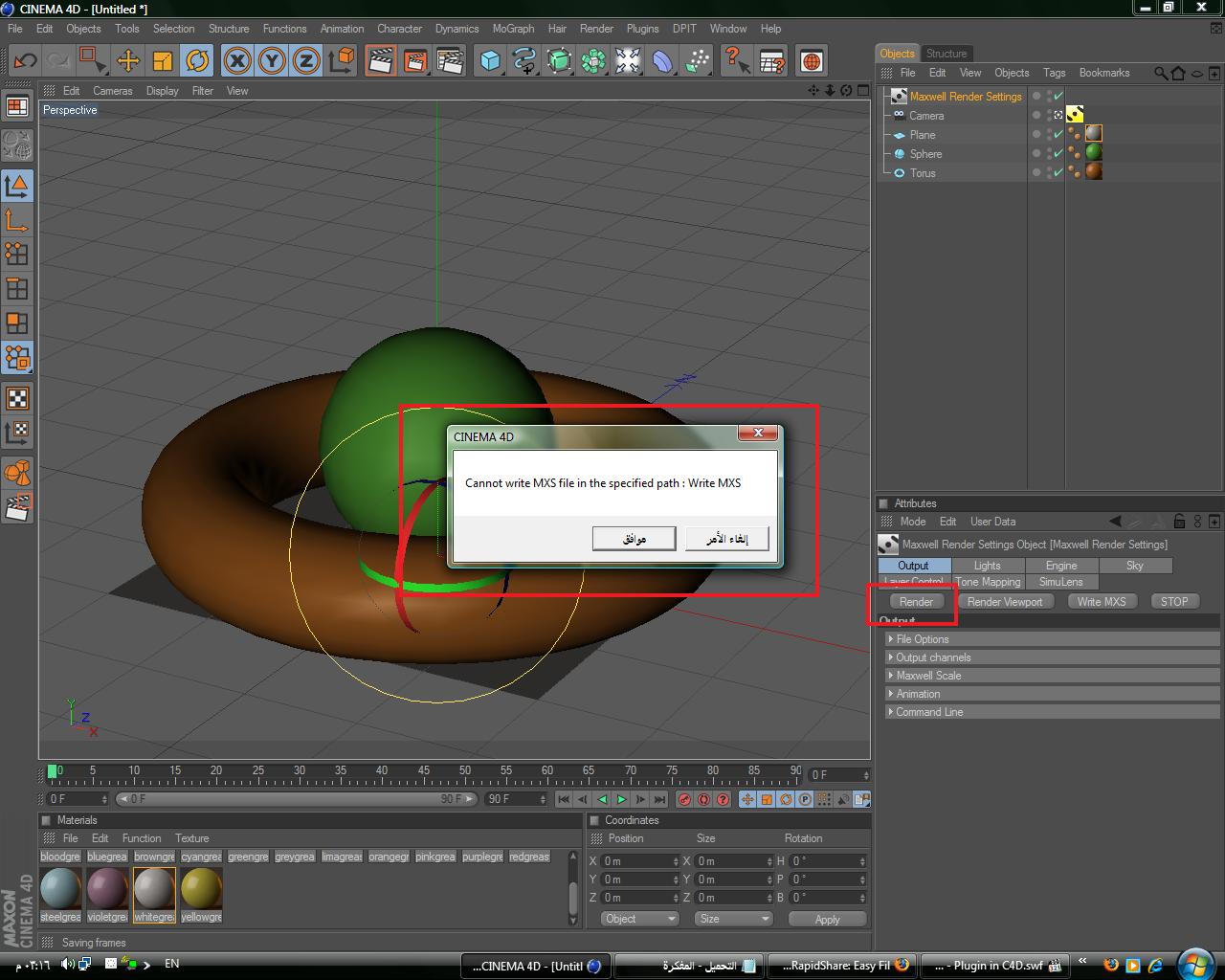Click the Write MXS button

(x=1102, y=602)
